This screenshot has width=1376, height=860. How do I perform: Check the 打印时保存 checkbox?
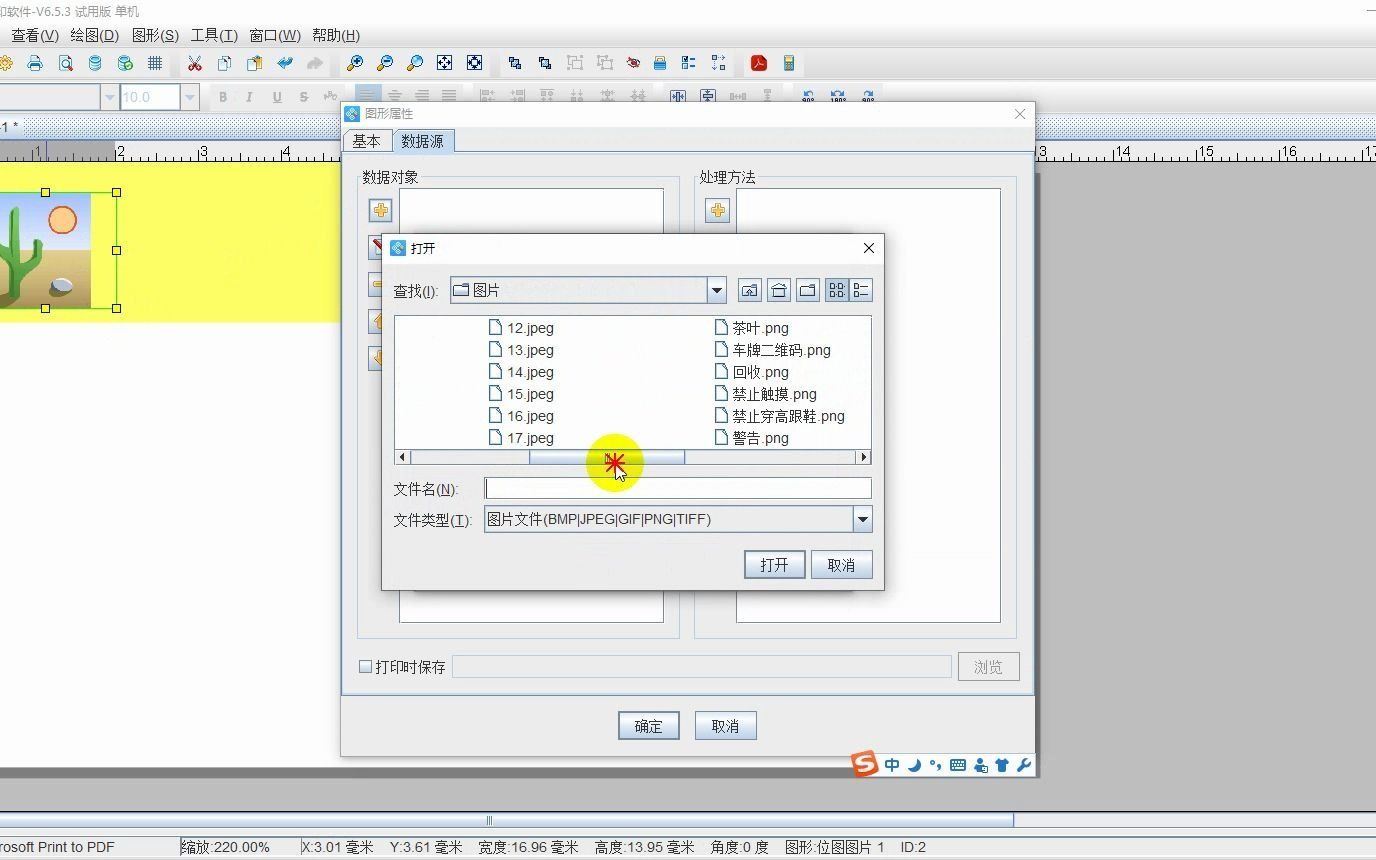[365, 666]
